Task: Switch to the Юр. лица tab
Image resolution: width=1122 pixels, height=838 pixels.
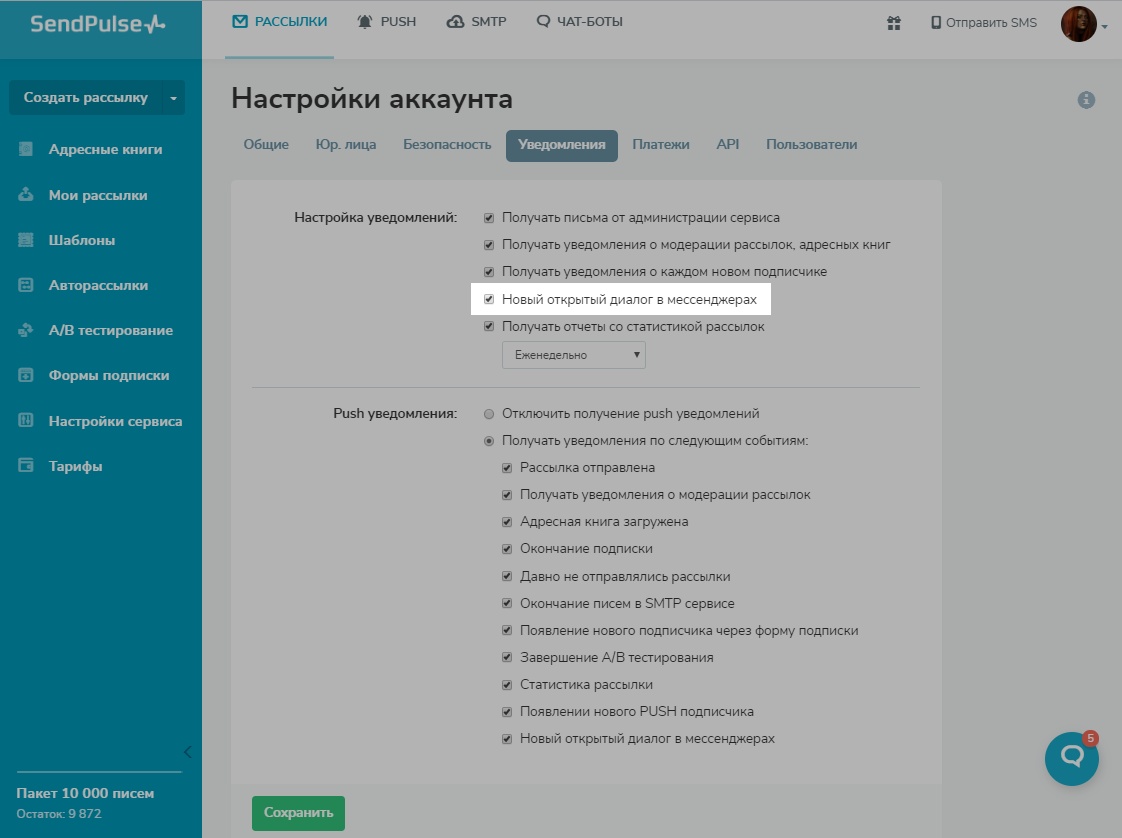Action: 346,145
